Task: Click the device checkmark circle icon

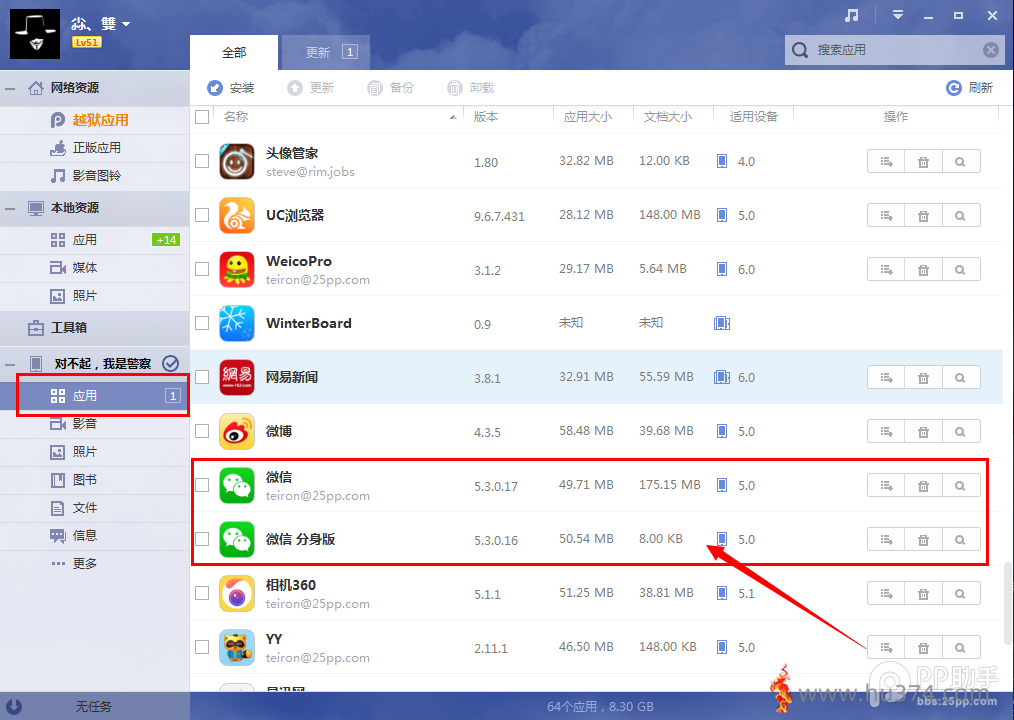Action: click(171, 364)
